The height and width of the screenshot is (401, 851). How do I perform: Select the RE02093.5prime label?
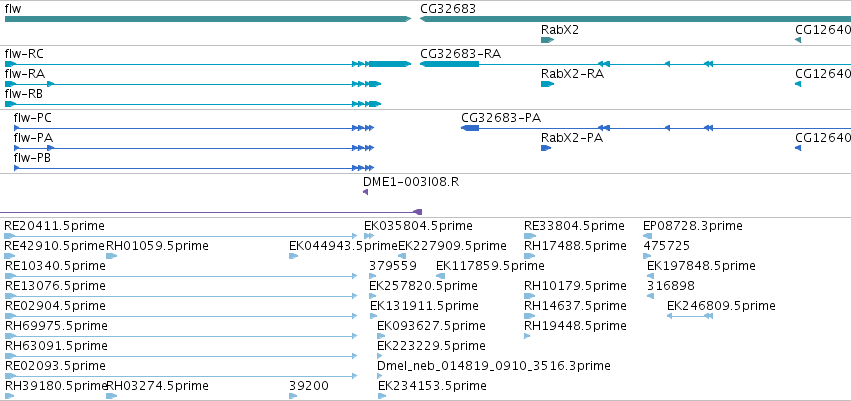55,366
